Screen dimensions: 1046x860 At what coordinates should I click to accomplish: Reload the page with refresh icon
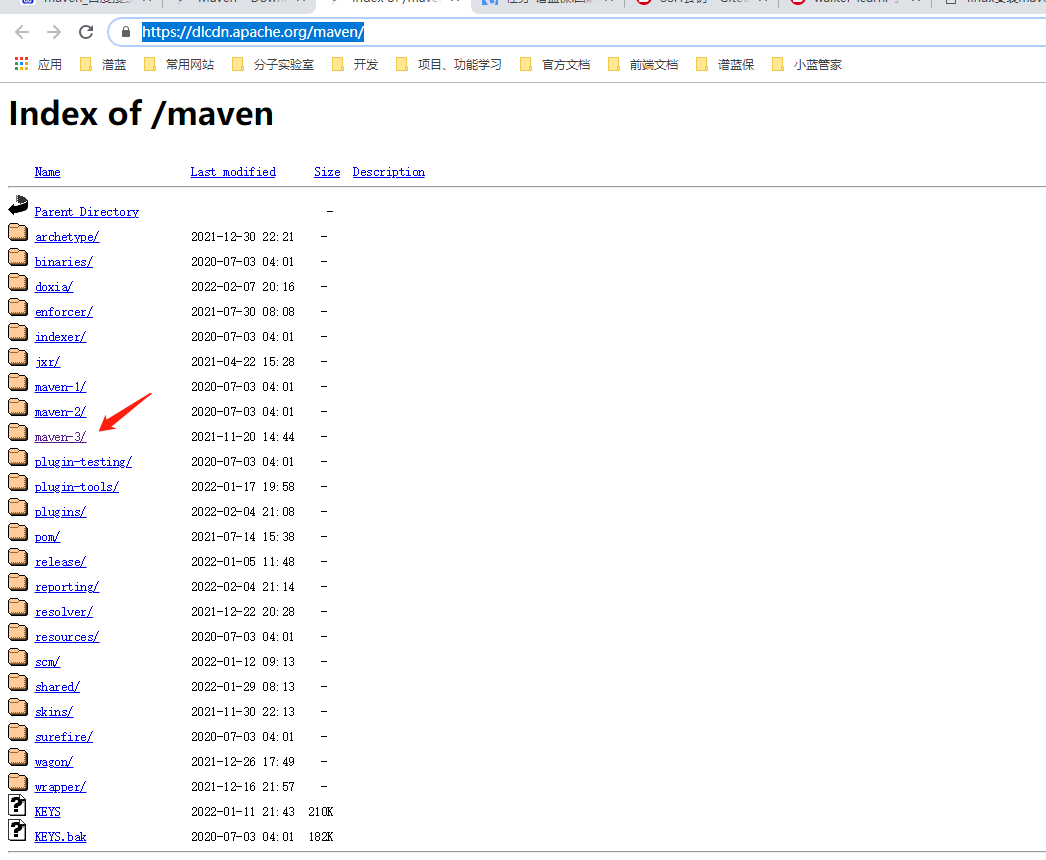click(86, 32)
